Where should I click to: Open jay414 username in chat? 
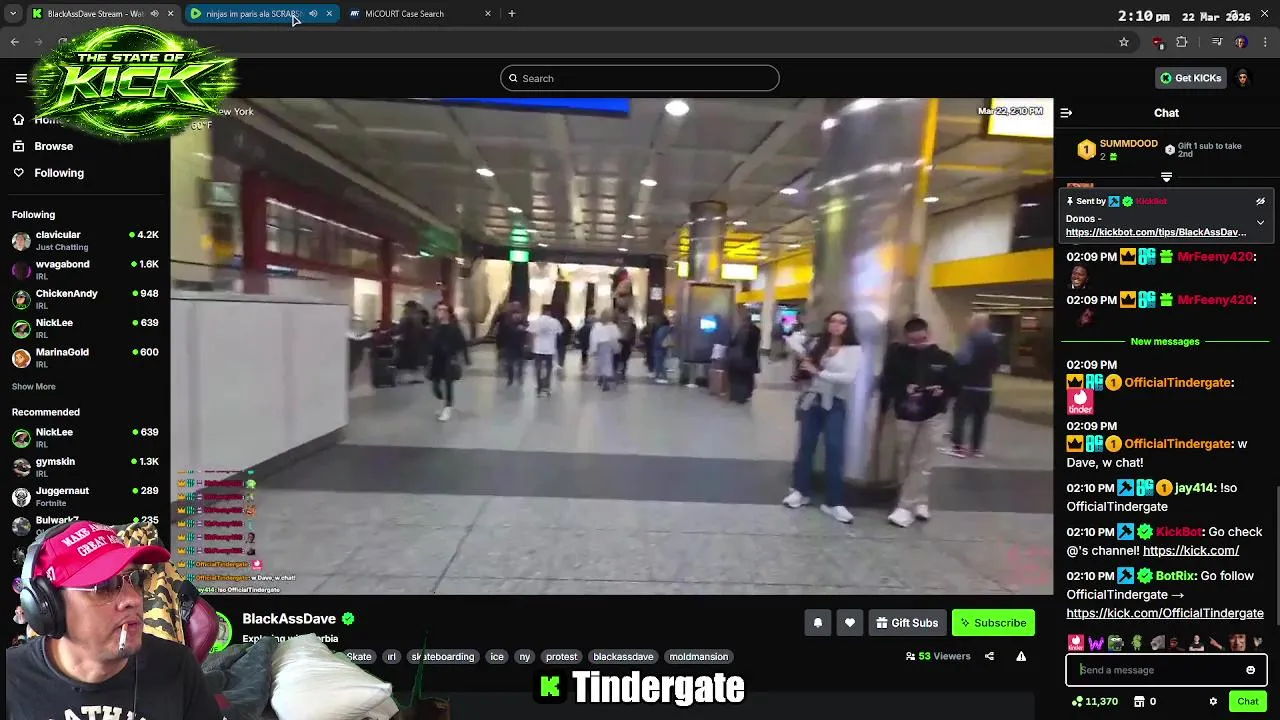coord(1194,488)
